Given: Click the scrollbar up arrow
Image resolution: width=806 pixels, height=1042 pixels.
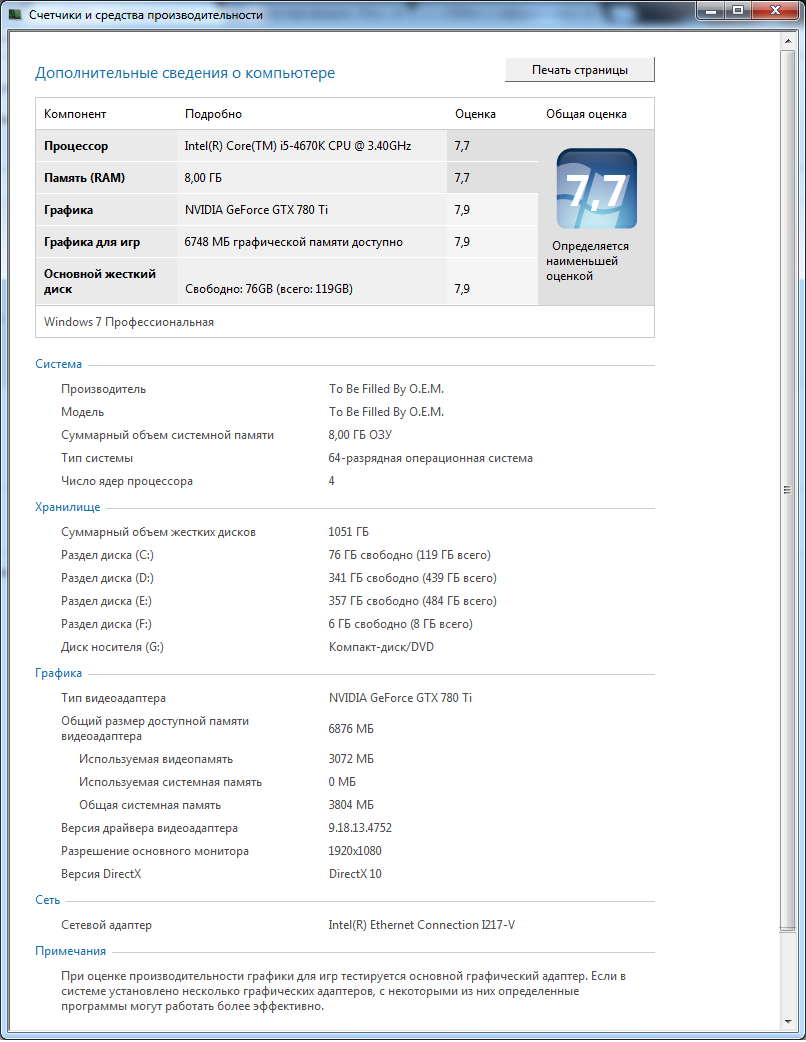Looking at the screenshot, I should click(x=787, y=41).
